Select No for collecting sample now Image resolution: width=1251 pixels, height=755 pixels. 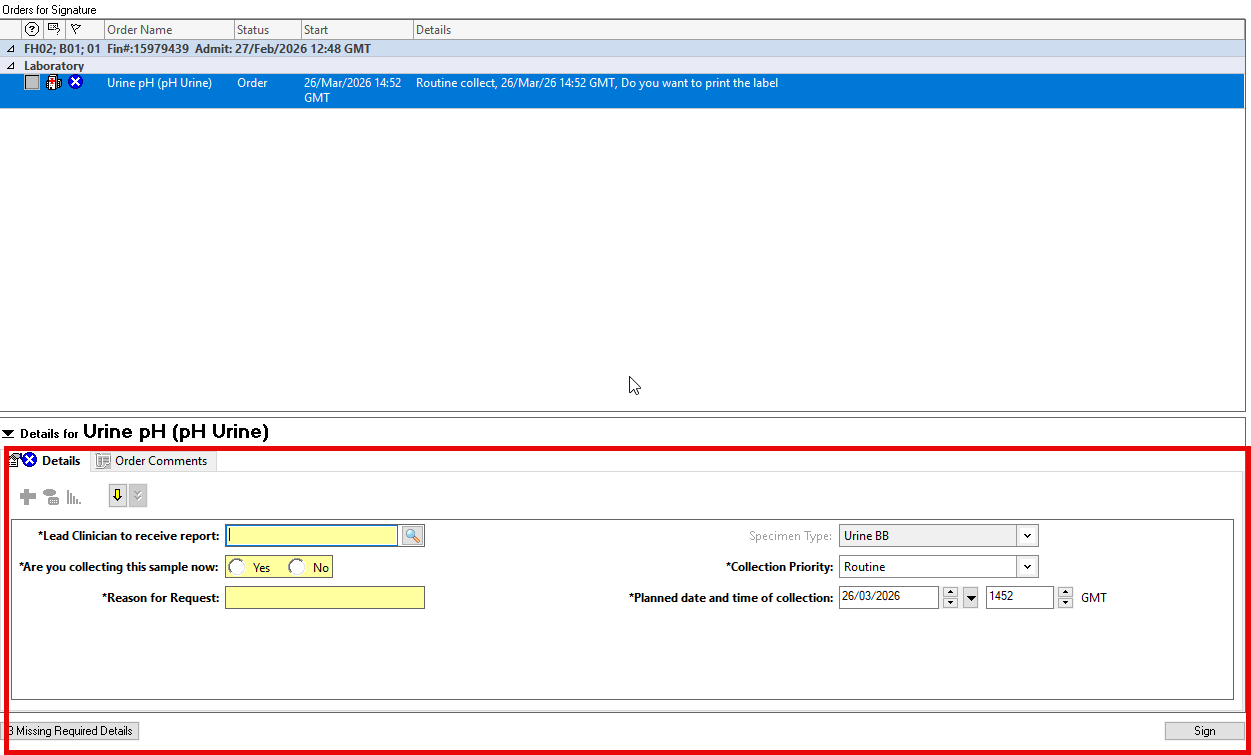click(x=297, y=567)
